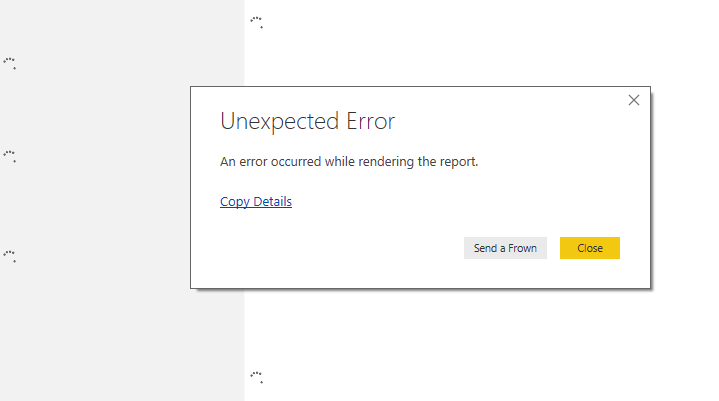Screen dimensions: 719x401
Task: Click the word 'Unexpected' in the dialog title
Action: click(x=279, y=121)
